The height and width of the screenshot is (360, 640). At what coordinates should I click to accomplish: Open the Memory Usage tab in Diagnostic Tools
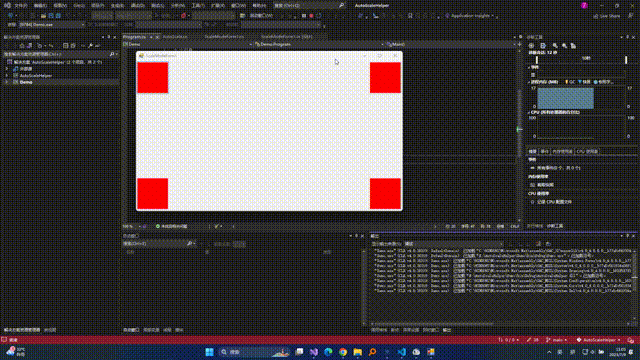click(562, 151)
